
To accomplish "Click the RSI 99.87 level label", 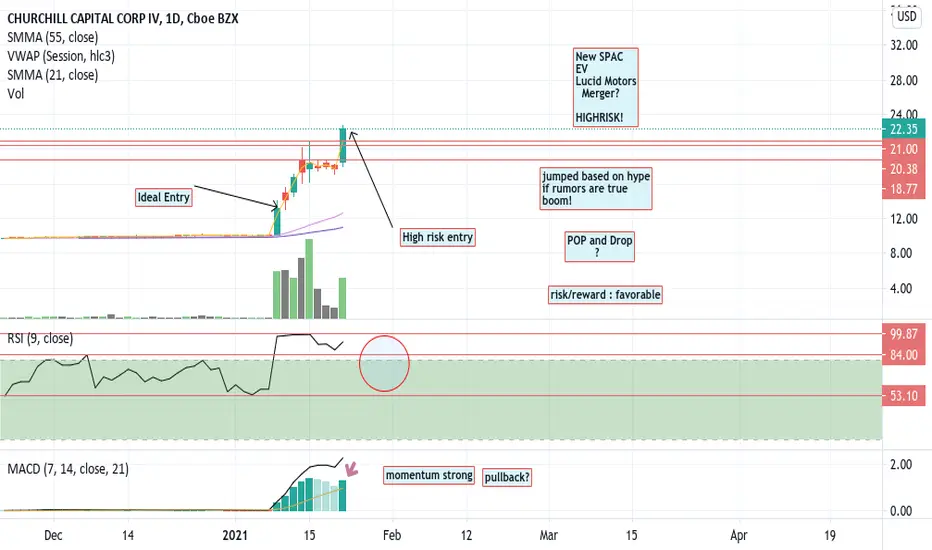I will [x=903, y=334].
